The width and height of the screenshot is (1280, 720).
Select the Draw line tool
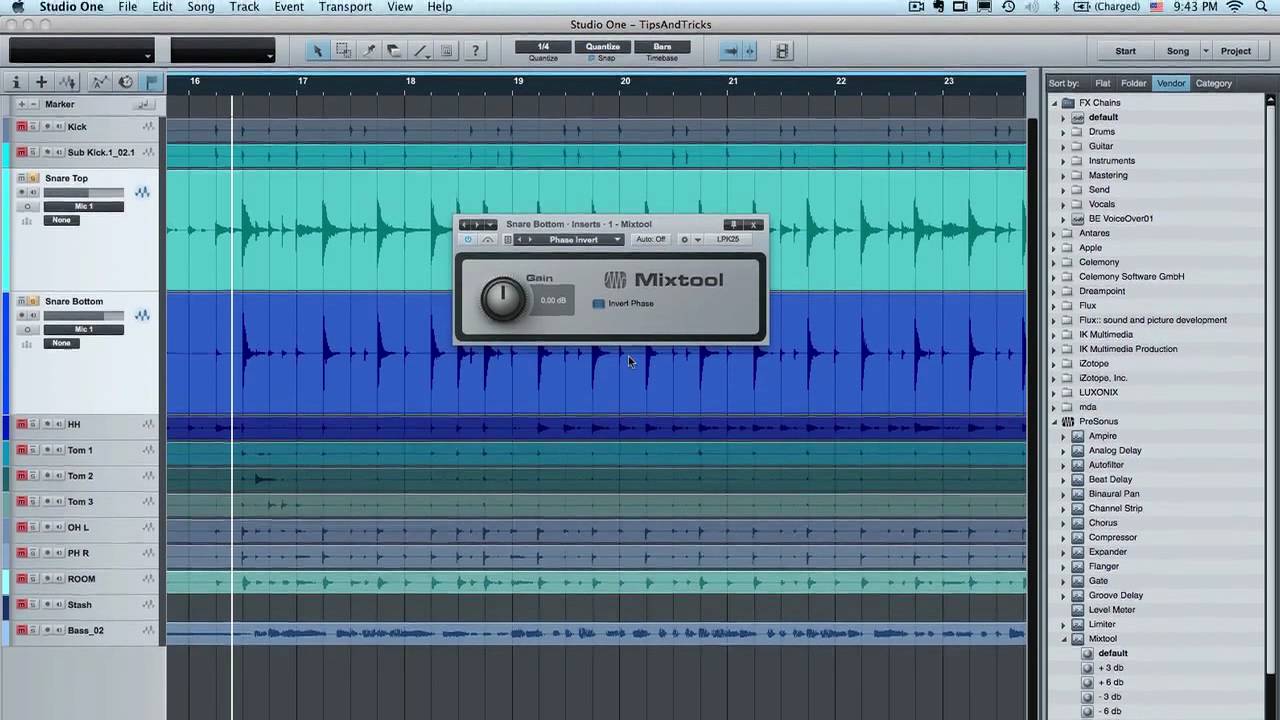pos(420,51)
